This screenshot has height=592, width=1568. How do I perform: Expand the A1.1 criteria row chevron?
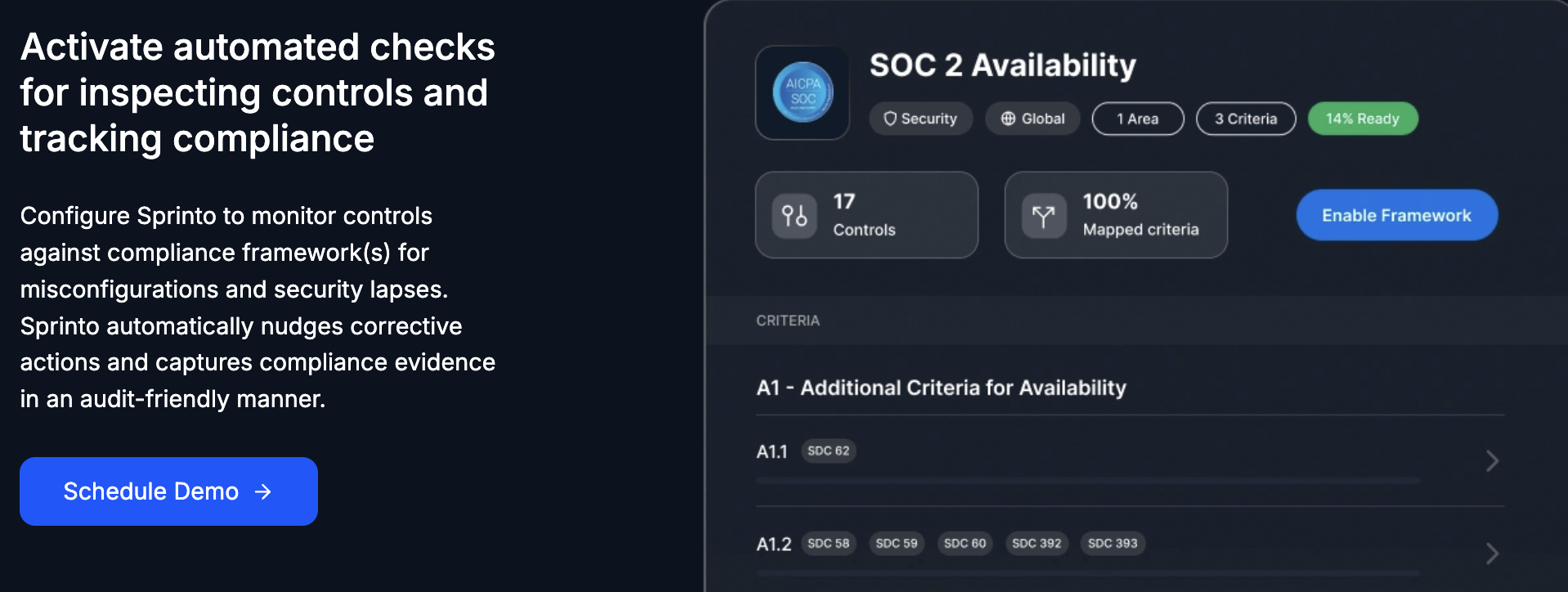click(1492, 461)
